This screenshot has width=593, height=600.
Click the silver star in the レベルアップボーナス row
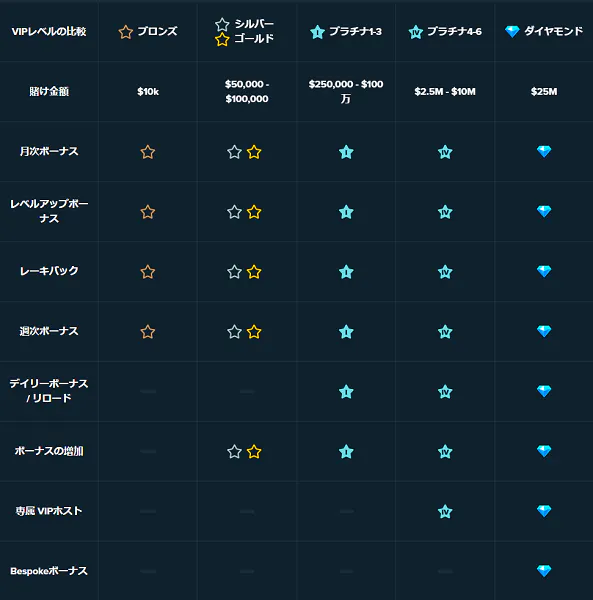(x=234, y=212)
